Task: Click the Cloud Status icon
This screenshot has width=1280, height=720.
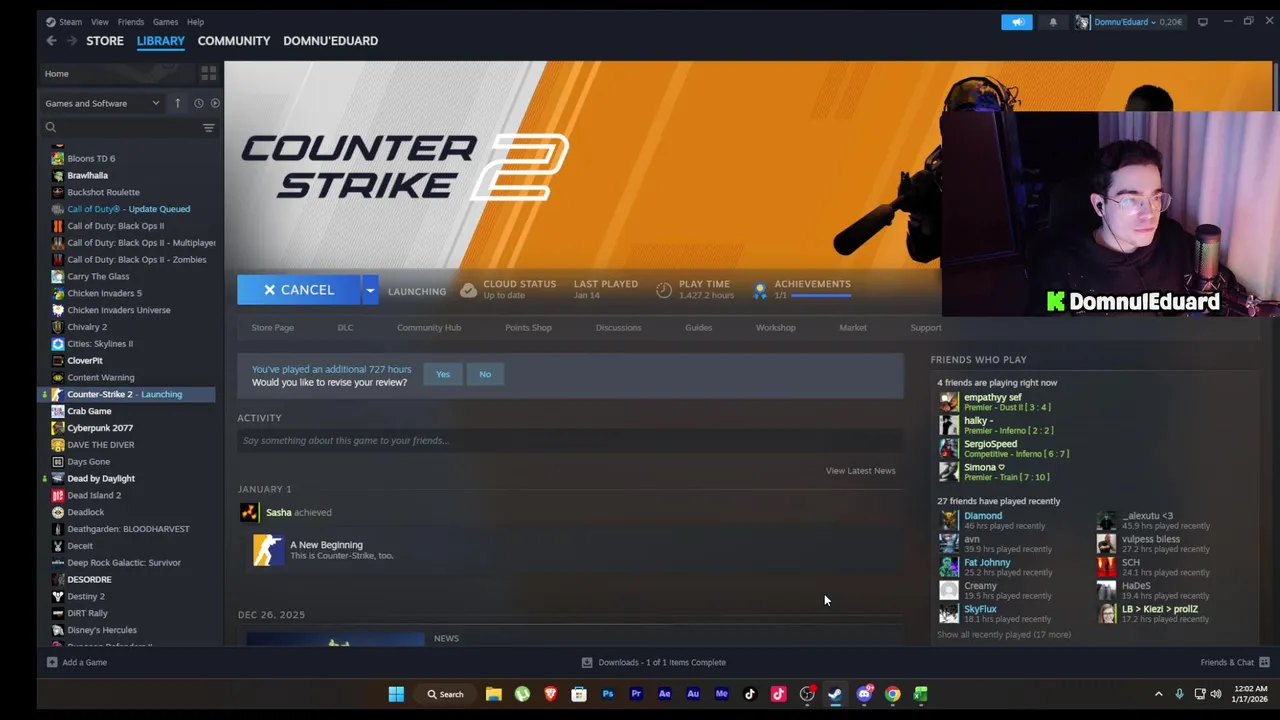Action: [468, 290]
